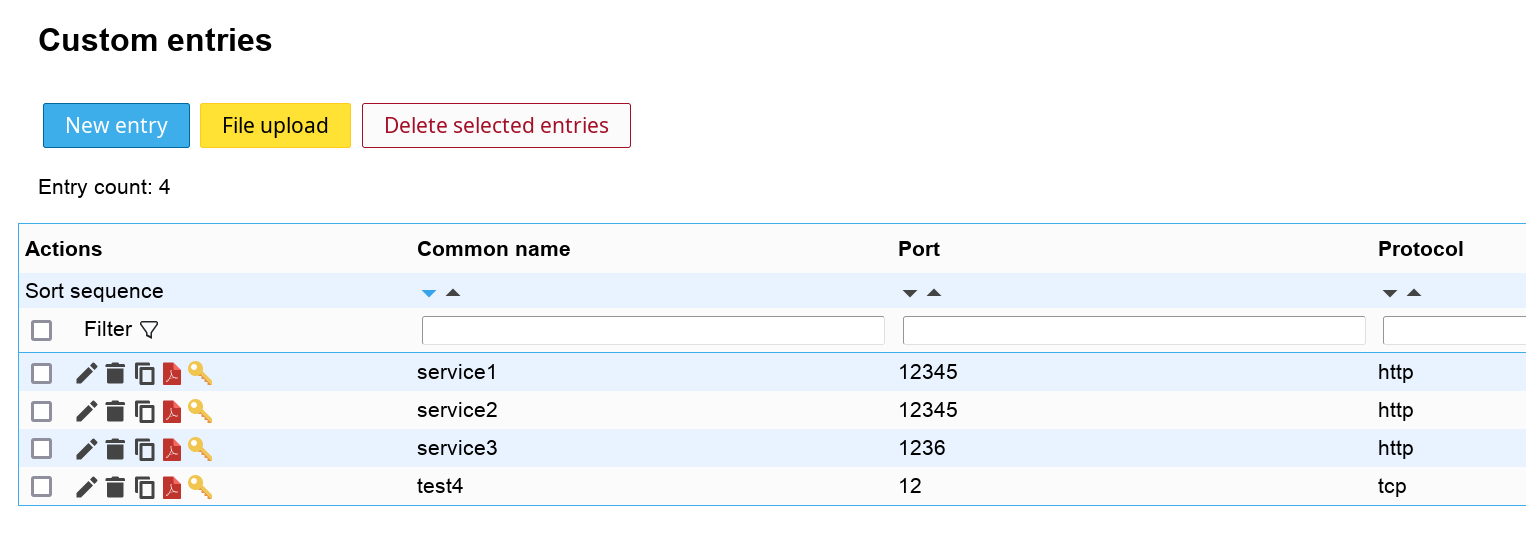Click the trash delete icon for service2
Image resolution: width=1526 pixels, height=537 pixels.
(x=116, y=411)
